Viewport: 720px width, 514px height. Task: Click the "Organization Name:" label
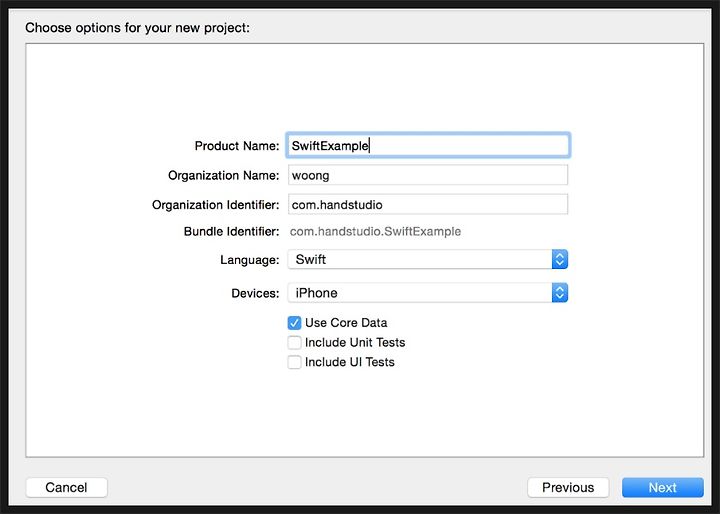click(224, 175)
